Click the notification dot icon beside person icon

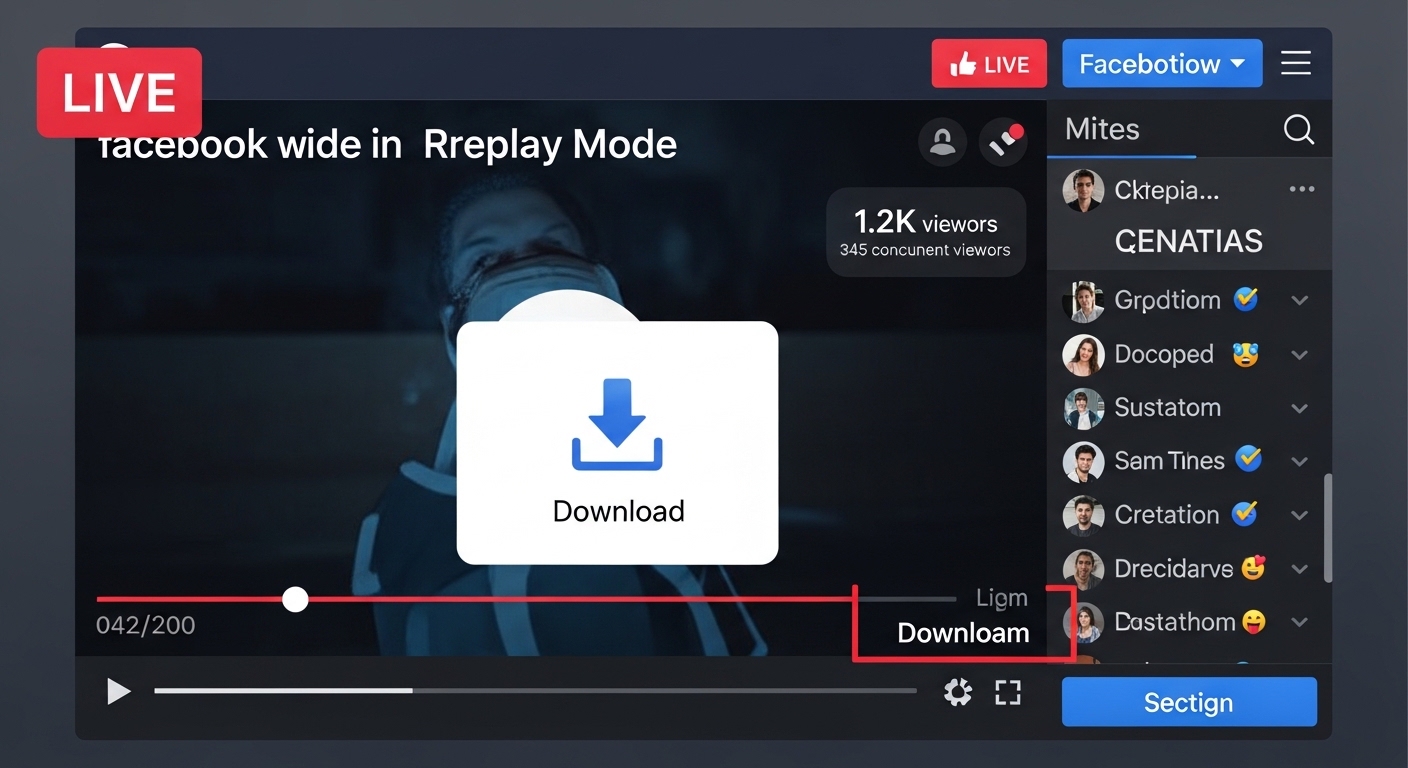tap(1003, 141)
